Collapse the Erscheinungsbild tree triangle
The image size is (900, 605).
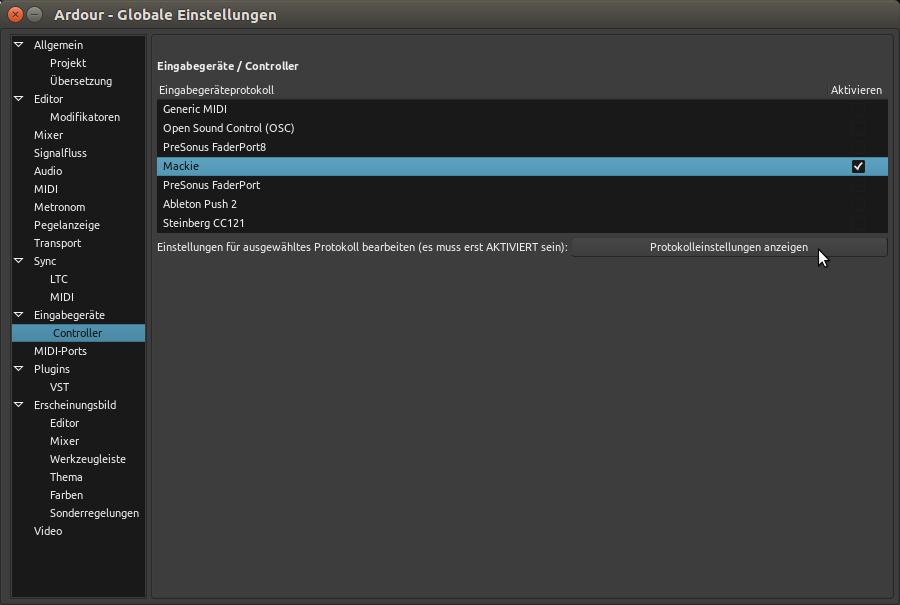coord(19,405)
